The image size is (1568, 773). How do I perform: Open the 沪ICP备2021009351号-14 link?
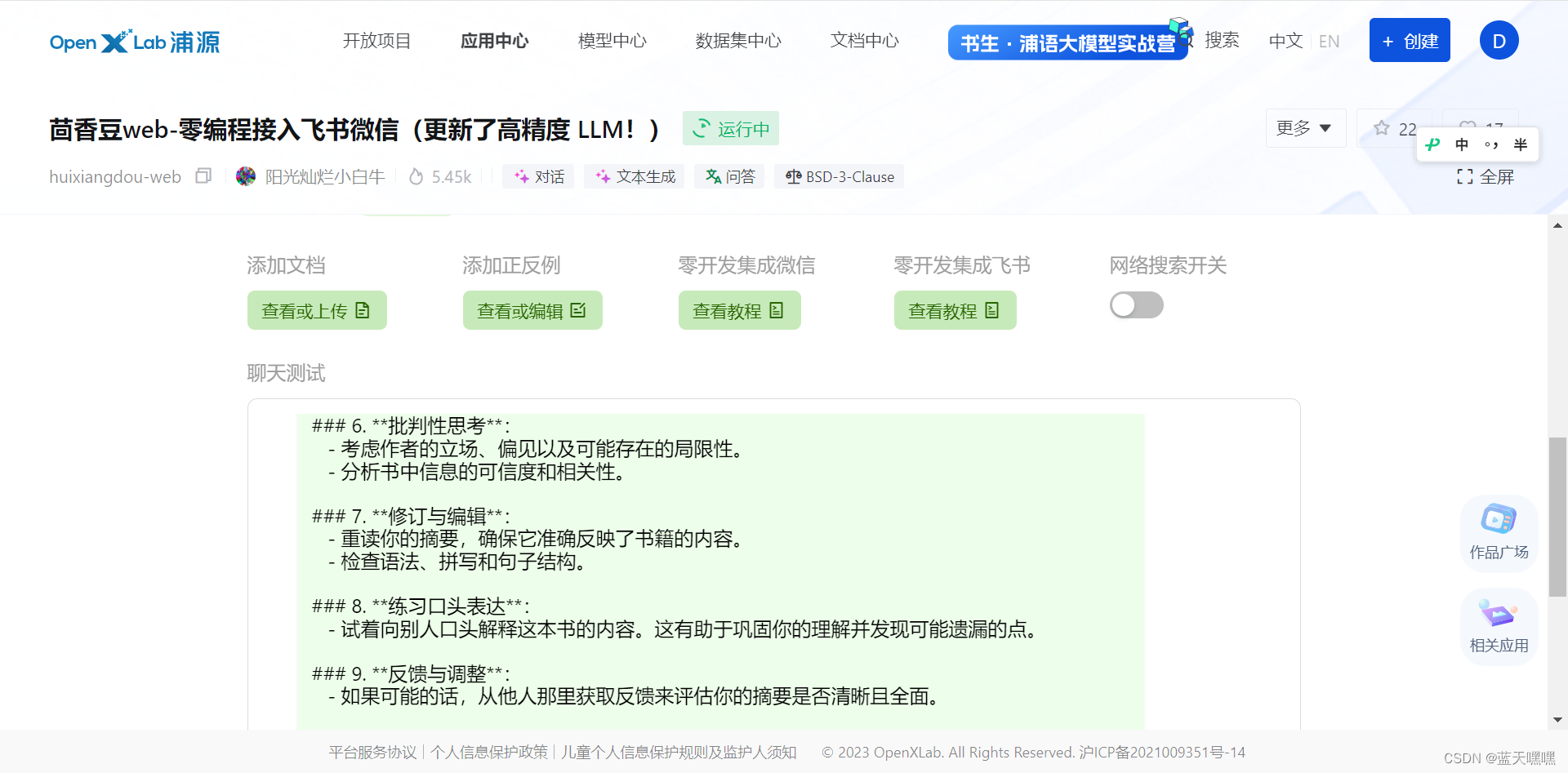1161,752
